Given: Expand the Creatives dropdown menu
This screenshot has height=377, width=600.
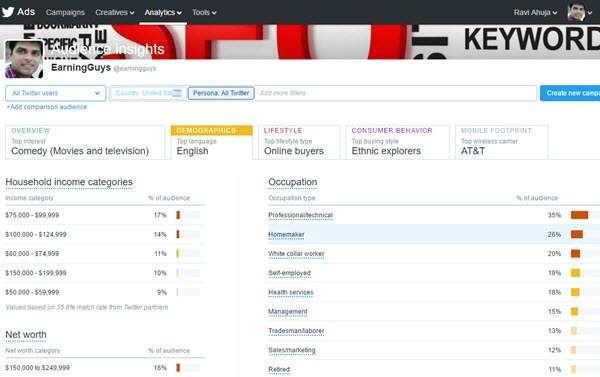Looking at the screenshot, I should click(x=114, y=12).
